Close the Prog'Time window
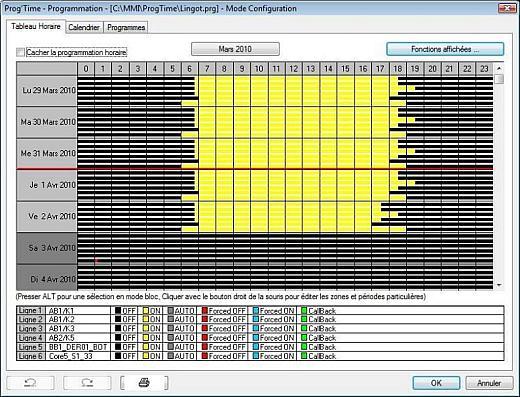Screen dimensions: 520x397 click(x=507, y=8)
